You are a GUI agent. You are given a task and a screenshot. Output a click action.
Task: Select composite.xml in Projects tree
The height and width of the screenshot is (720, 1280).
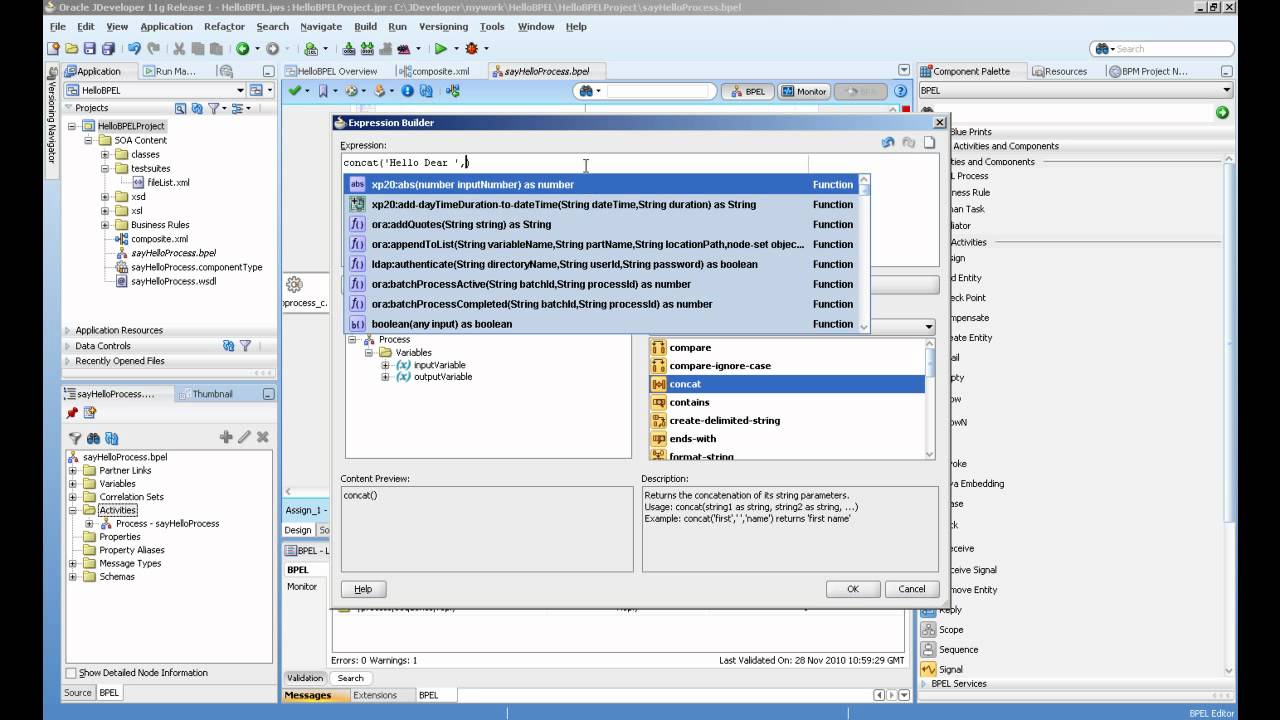pyautogui.click(x=159, y=239)
